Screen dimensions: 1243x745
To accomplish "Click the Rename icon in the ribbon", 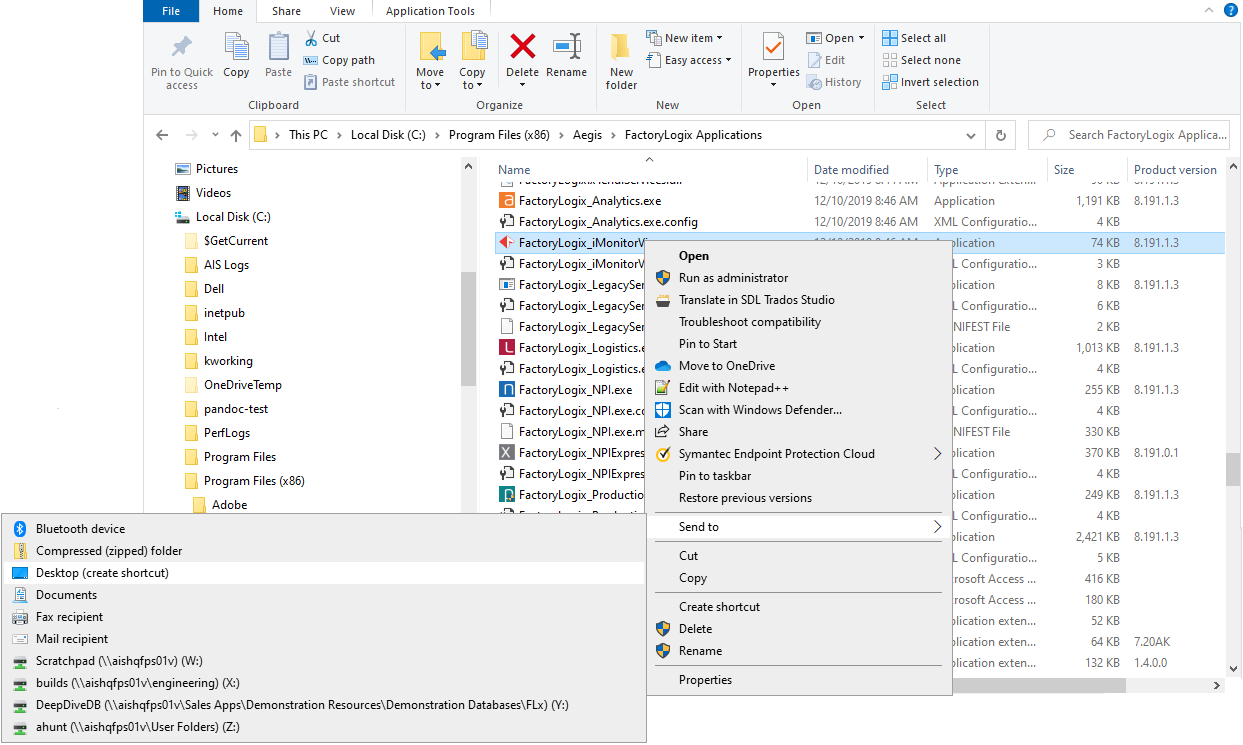I will coord(567,55).
